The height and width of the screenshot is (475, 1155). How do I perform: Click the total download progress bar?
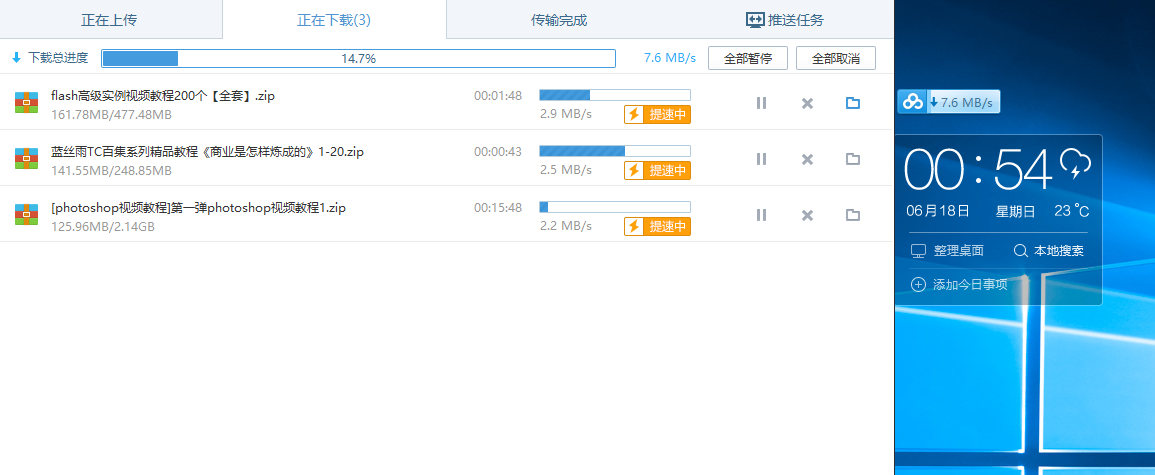358,58
